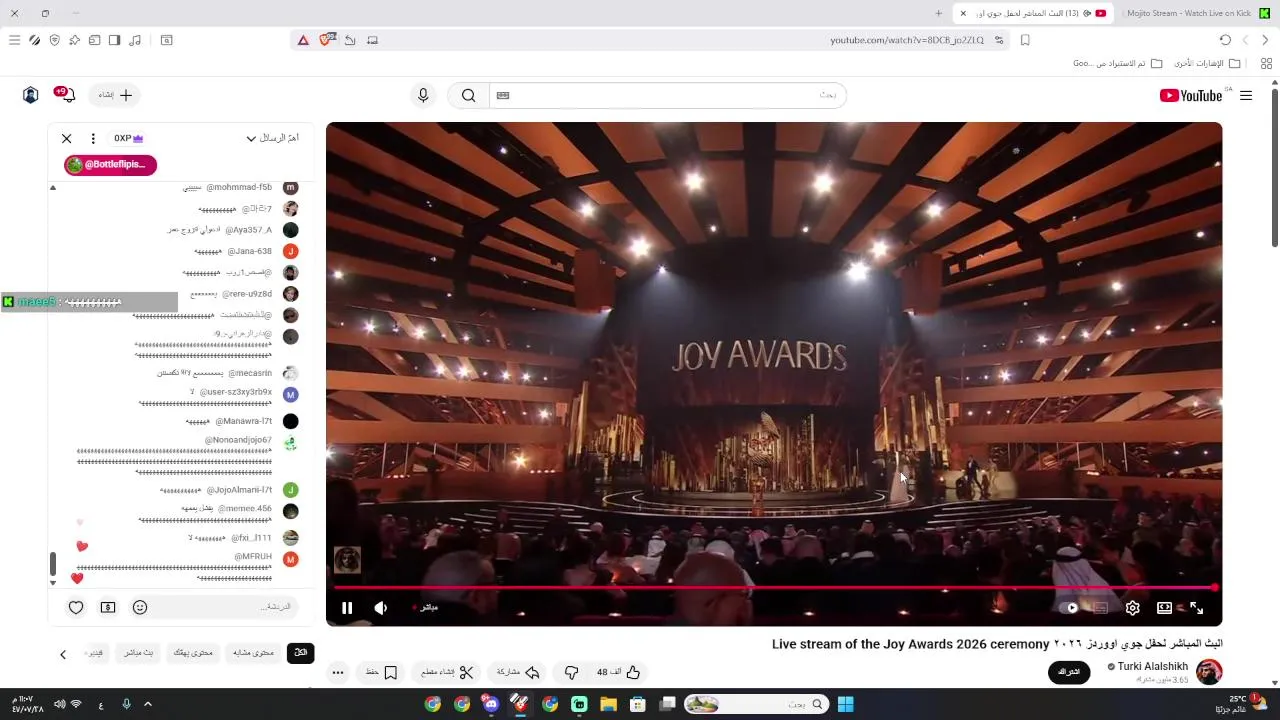1280x720 pixels.
Task: Select the similar content filter chip
Action: [253, 653]
